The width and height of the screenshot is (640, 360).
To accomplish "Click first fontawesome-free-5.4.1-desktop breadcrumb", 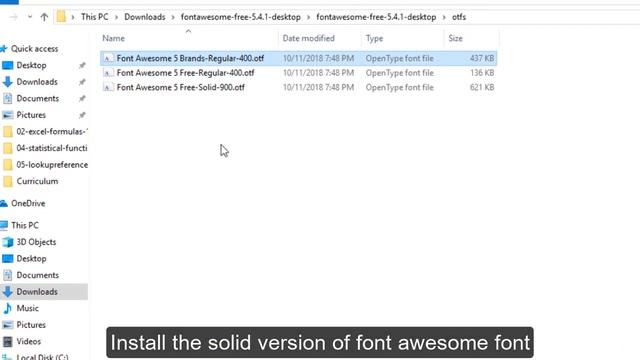I will [240, 17].
